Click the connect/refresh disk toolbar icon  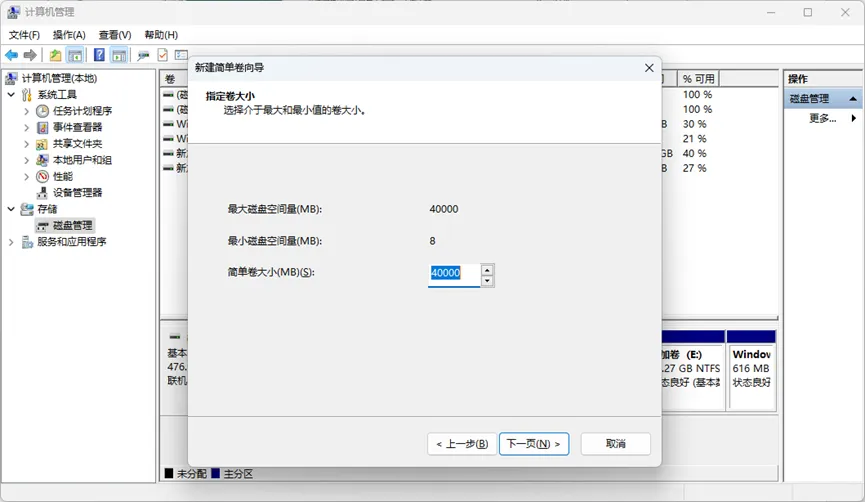(143, 55)
